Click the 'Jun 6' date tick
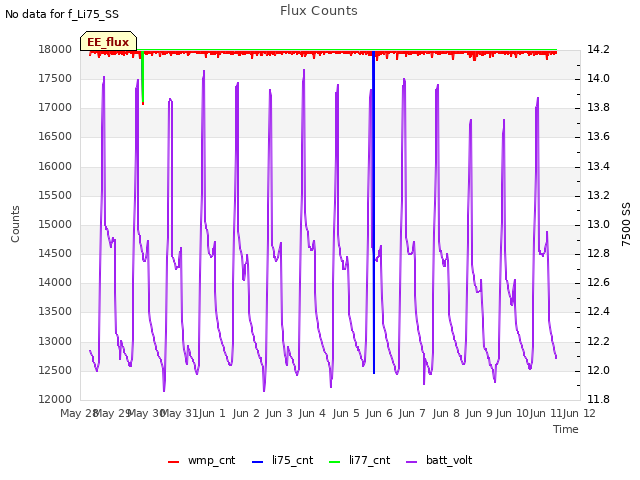Image resolution: width=640 pixels, height=480 pixels. pos(379,413)
